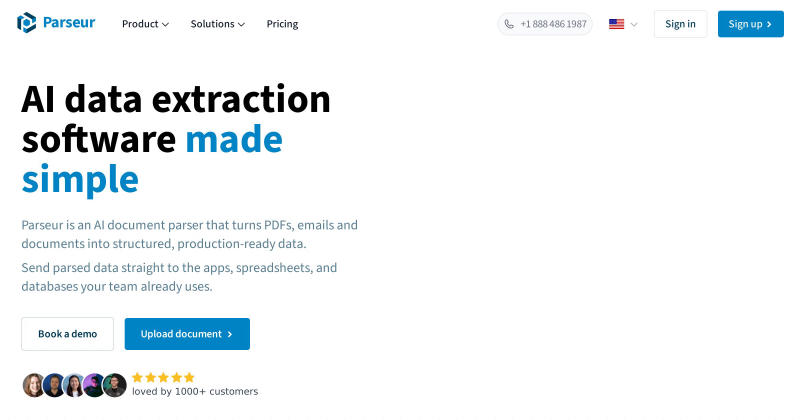This screenshot has width=800, height=420.
Task: Click the arrow icon in Sign up
Action: [x=769, y=24]
